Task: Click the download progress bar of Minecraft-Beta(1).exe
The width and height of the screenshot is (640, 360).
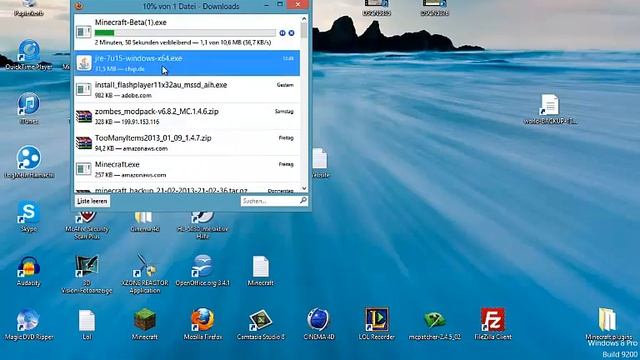Action: (x=185, y=33)
